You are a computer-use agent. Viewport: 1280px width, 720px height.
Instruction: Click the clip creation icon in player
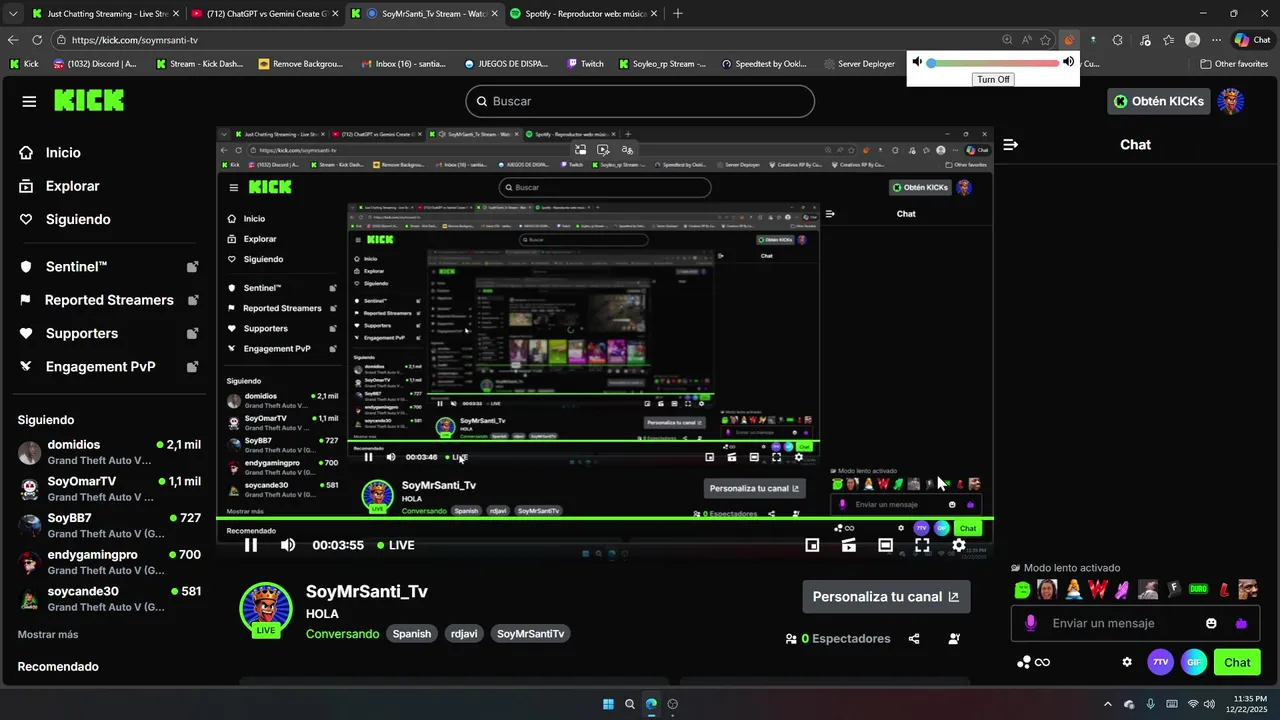click(849, 545)
